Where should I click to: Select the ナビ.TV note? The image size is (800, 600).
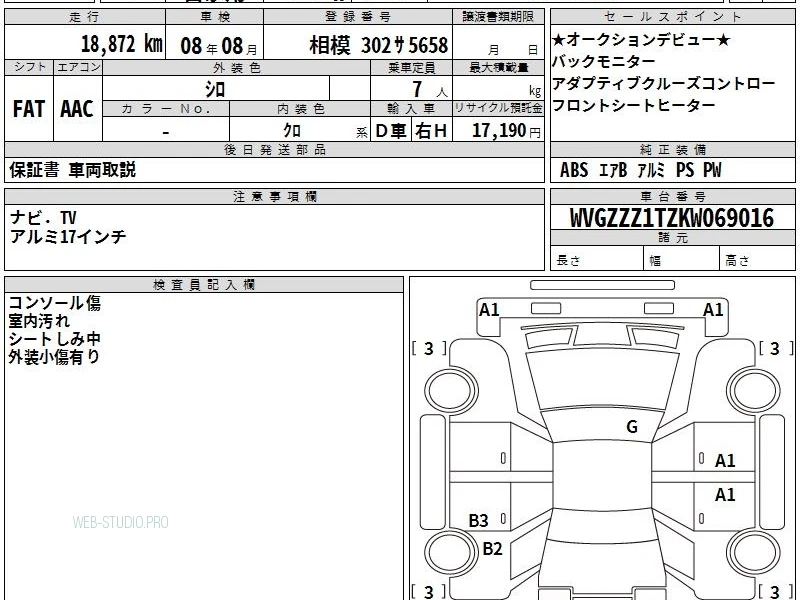43,218
